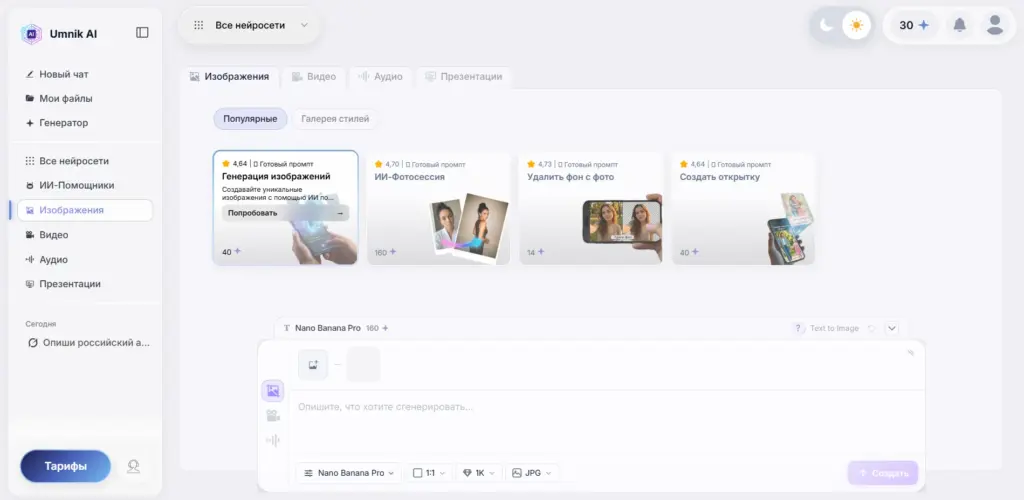This screenshot has height=500, width=1024.
Task: Switch to the Презентации tab
Action: click(463, 76)
